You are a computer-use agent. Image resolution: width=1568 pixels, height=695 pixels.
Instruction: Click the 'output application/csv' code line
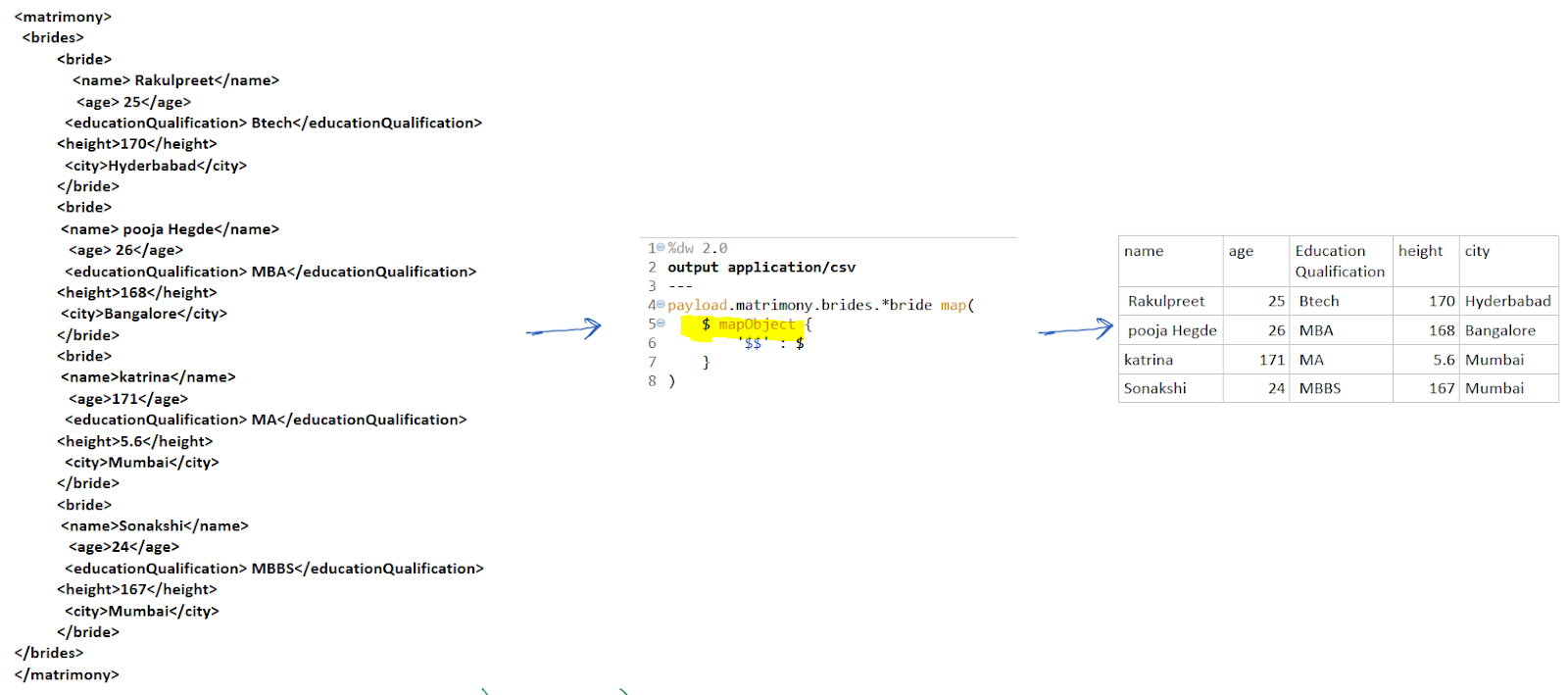point(761,267)
